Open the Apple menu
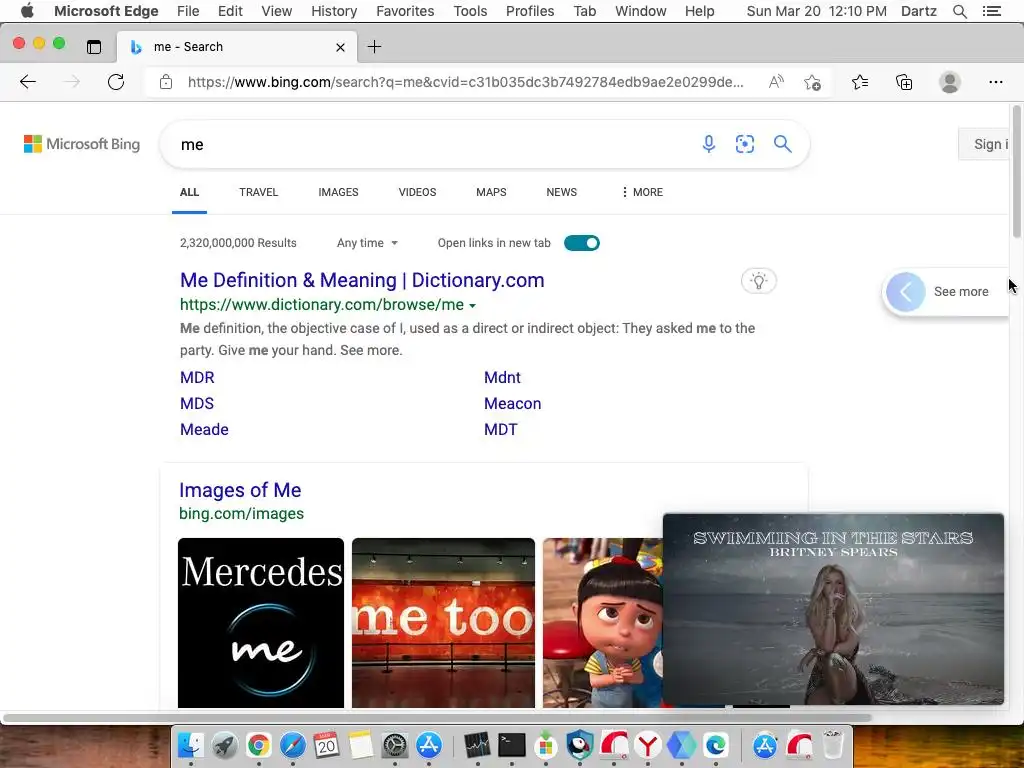Viewport: 1024px width, 768px height. (27, 11)
